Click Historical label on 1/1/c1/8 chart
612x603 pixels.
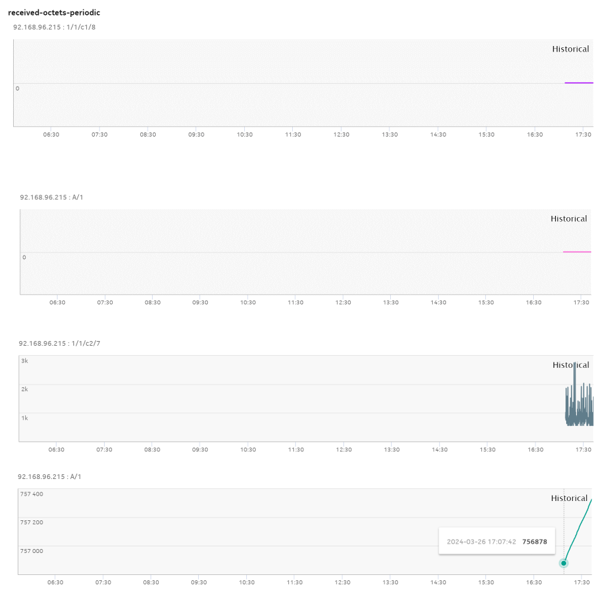point(570,49)
